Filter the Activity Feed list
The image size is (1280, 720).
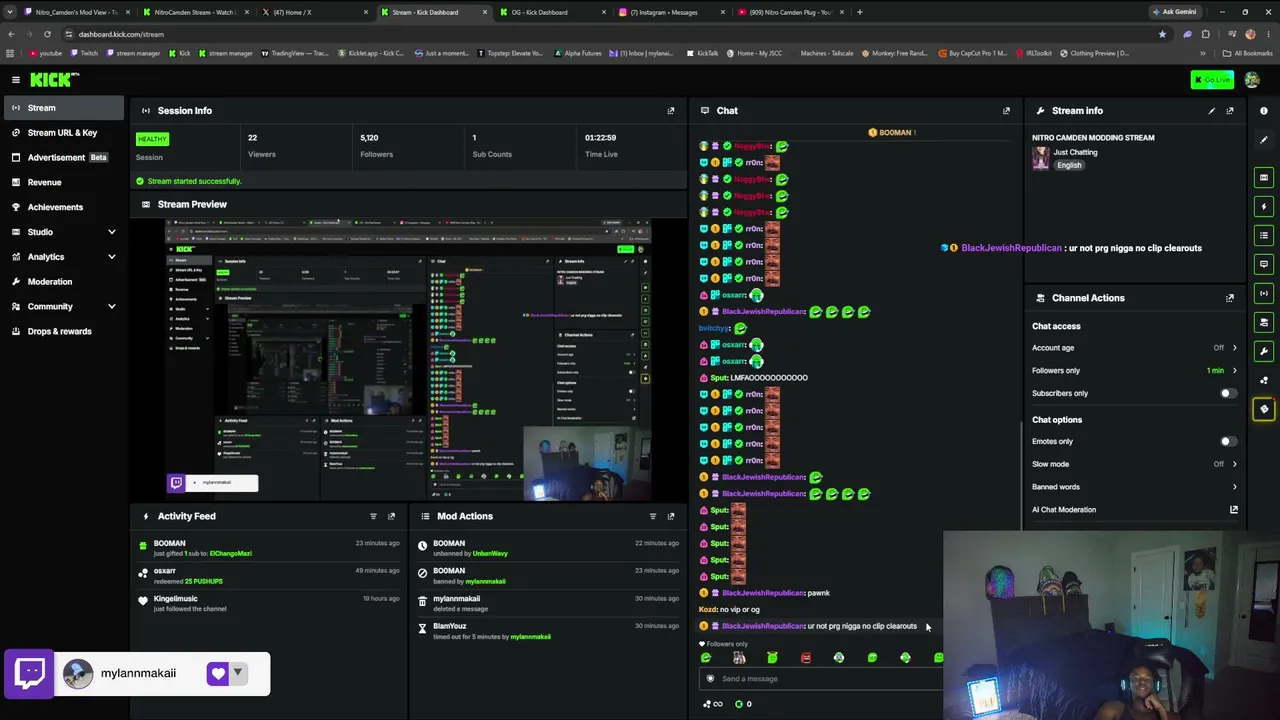(373, 516)
